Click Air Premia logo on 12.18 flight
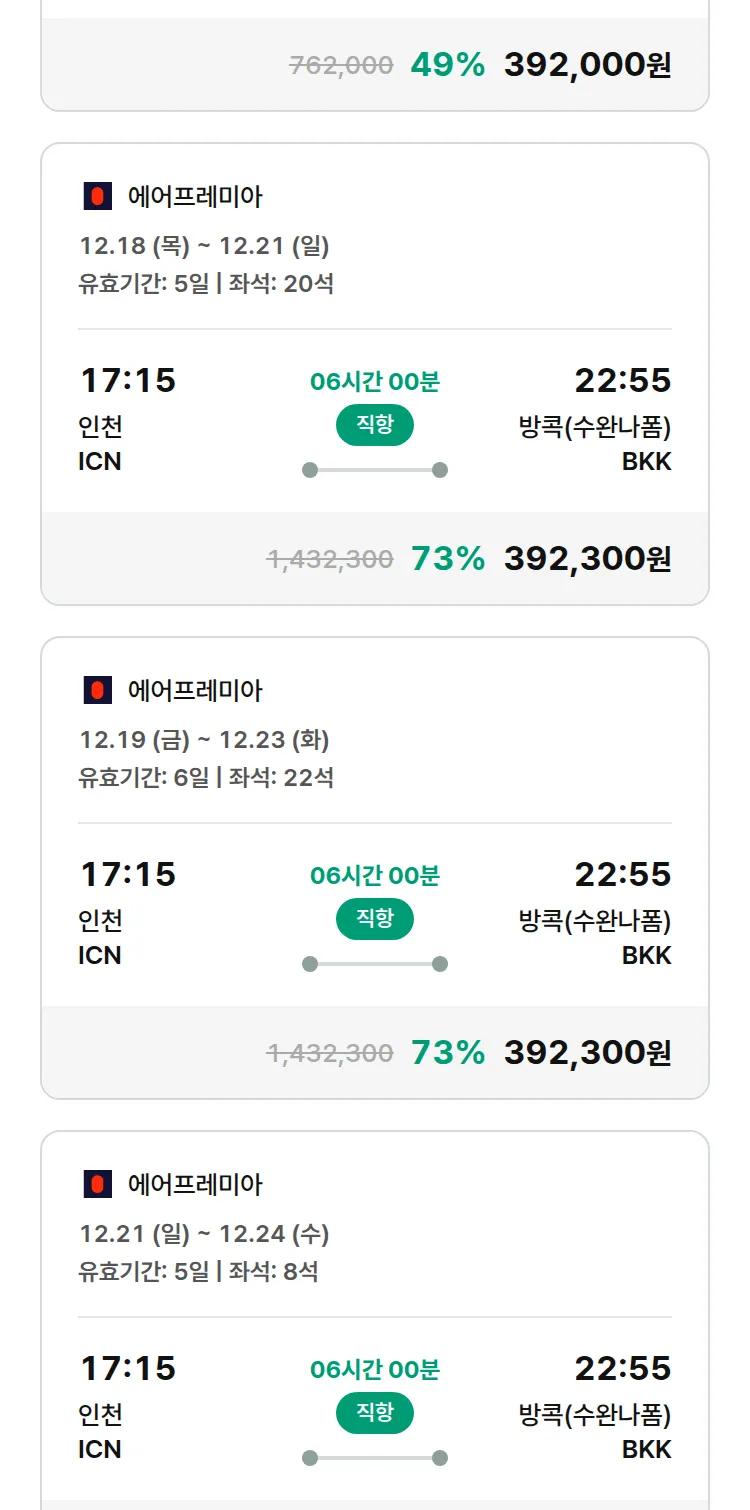750x1510 pixels. click(x=97, y=197)
